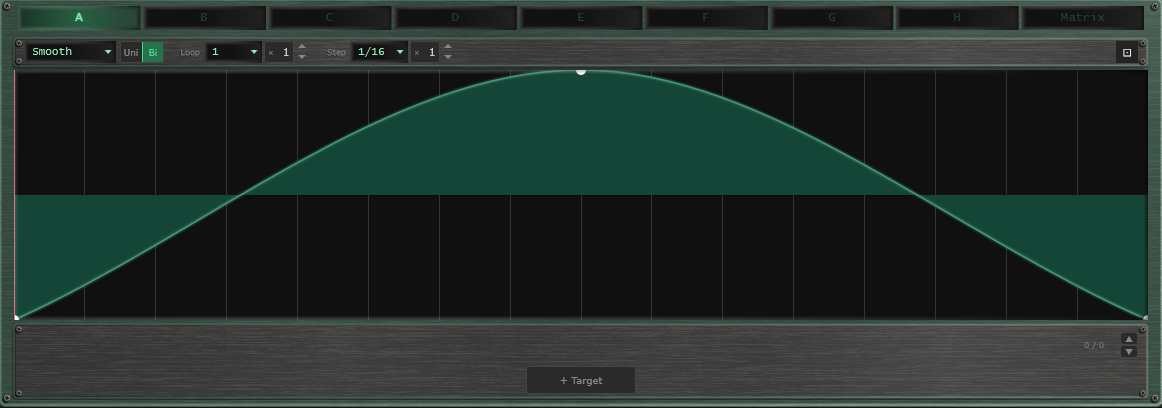Switch to modulator tab E
1162x408 pixels.
(580, 18)
